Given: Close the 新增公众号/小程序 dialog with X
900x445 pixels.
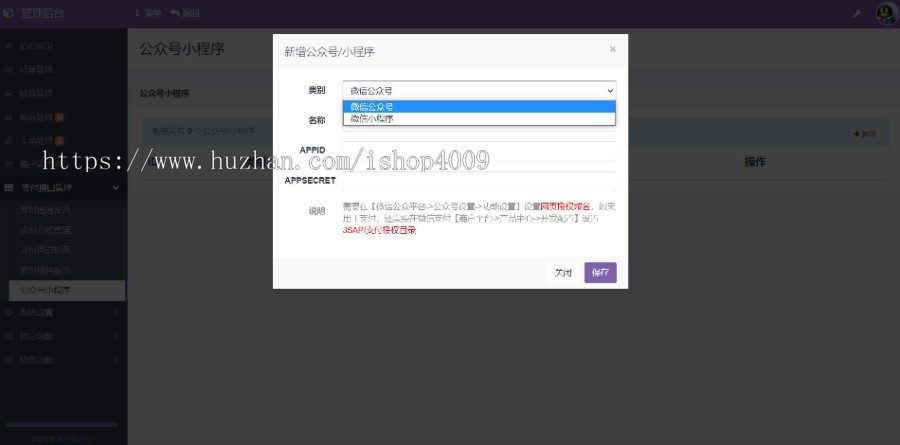Looking at the screenshot, I should tap(612, 49).
